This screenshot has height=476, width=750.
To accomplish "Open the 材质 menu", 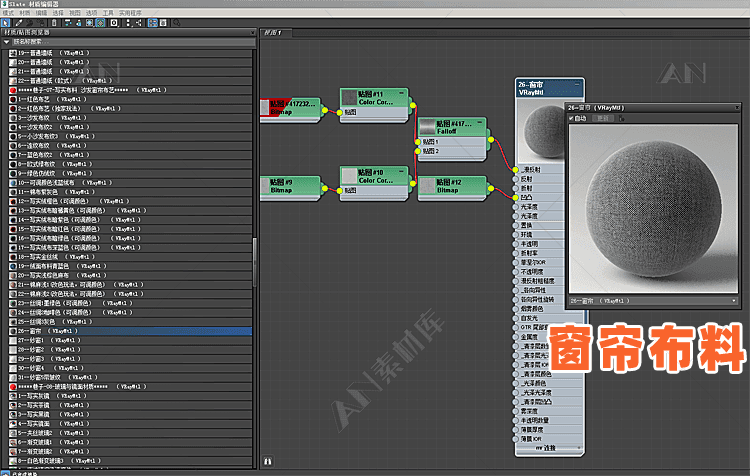I will [x=23, y=12].
